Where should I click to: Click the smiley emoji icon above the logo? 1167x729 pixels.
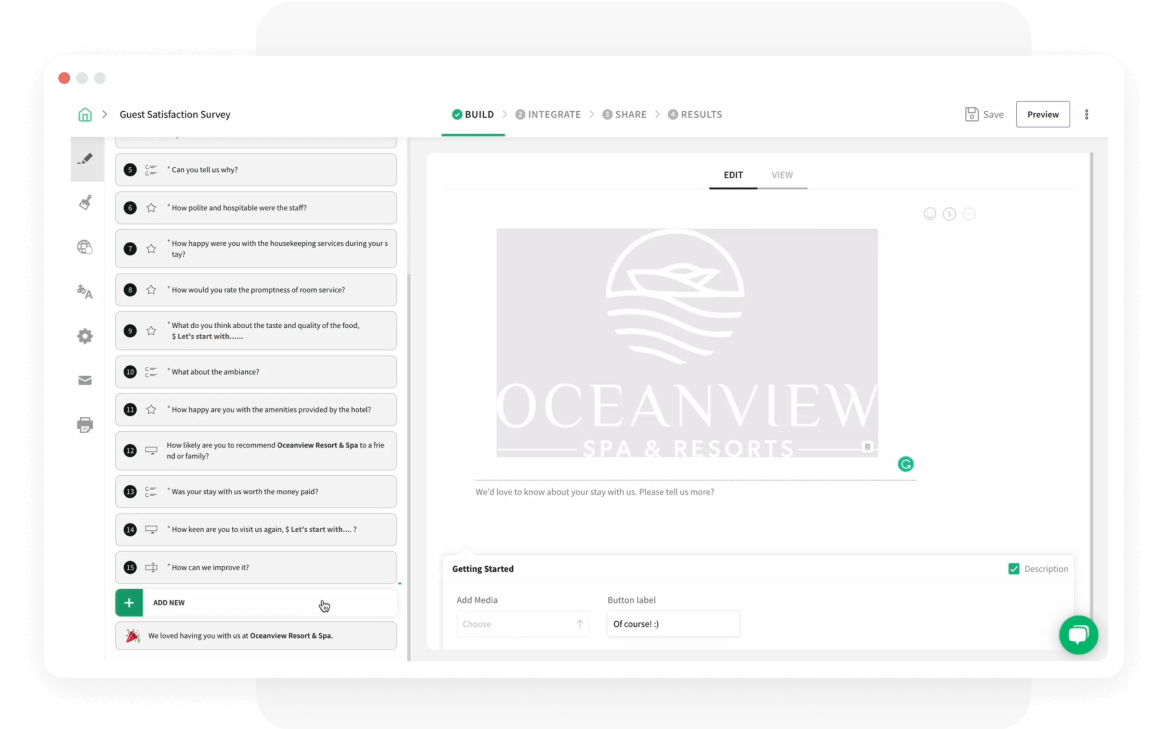click(929, 213)
